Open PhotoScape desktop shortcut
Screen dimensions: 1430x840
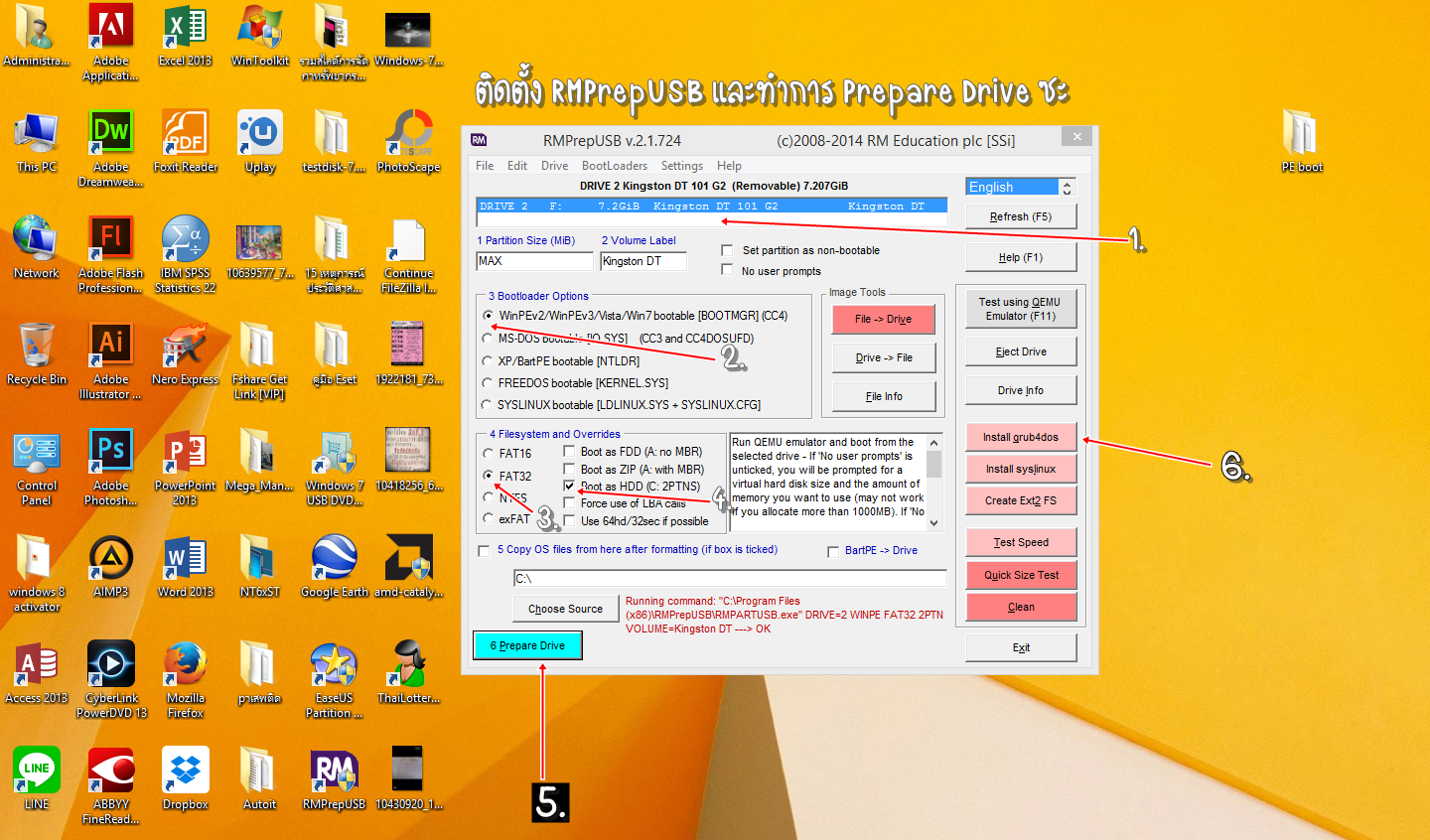(x=408, y=142)
